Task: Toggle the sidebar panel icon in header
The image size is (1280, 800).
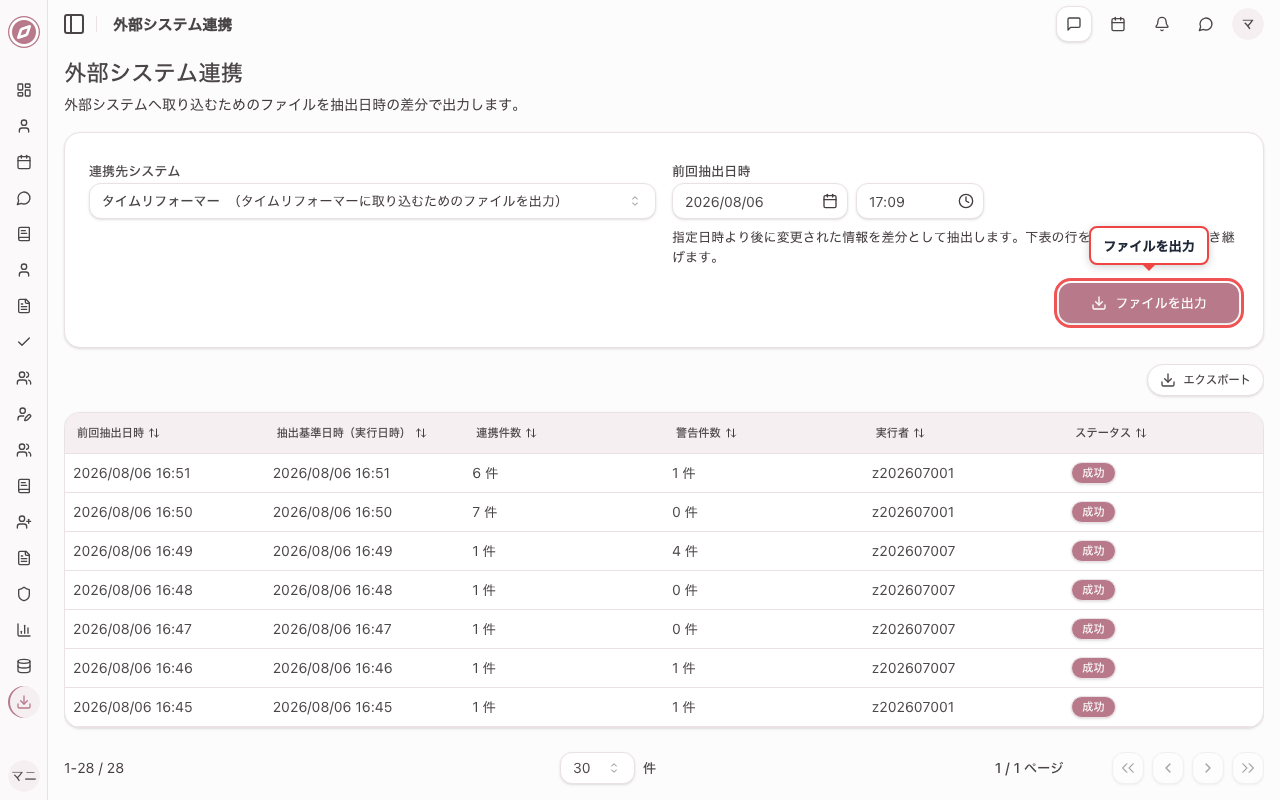Action: [74, 24]
